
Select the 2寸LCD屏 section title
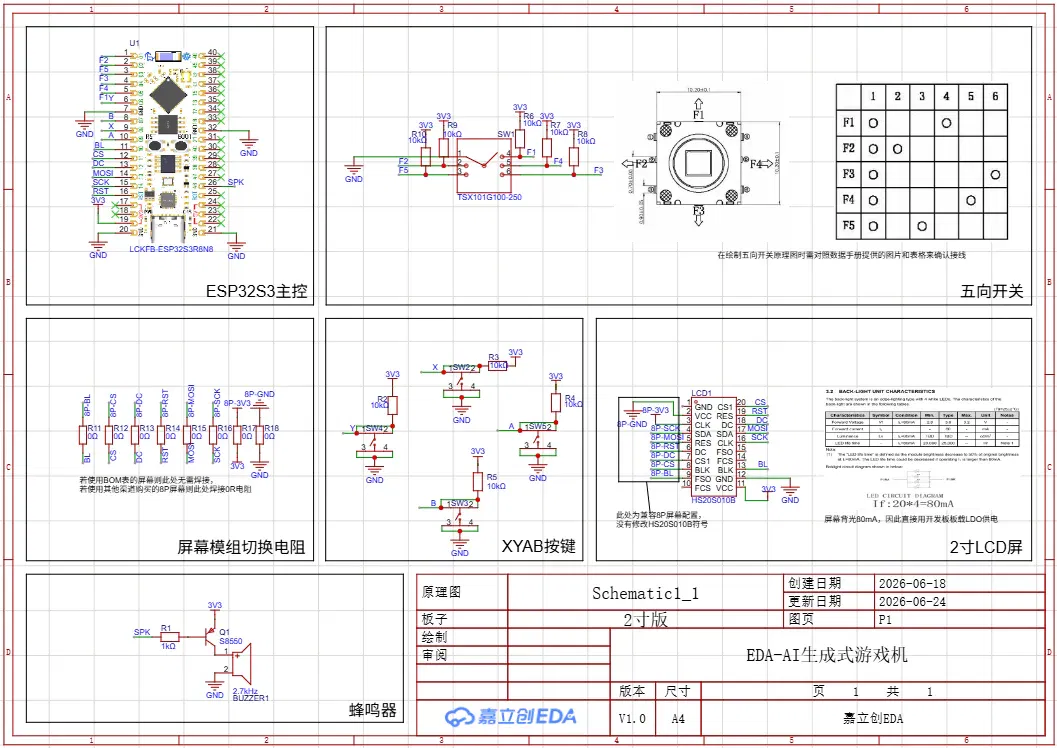[x=986, y=547]
